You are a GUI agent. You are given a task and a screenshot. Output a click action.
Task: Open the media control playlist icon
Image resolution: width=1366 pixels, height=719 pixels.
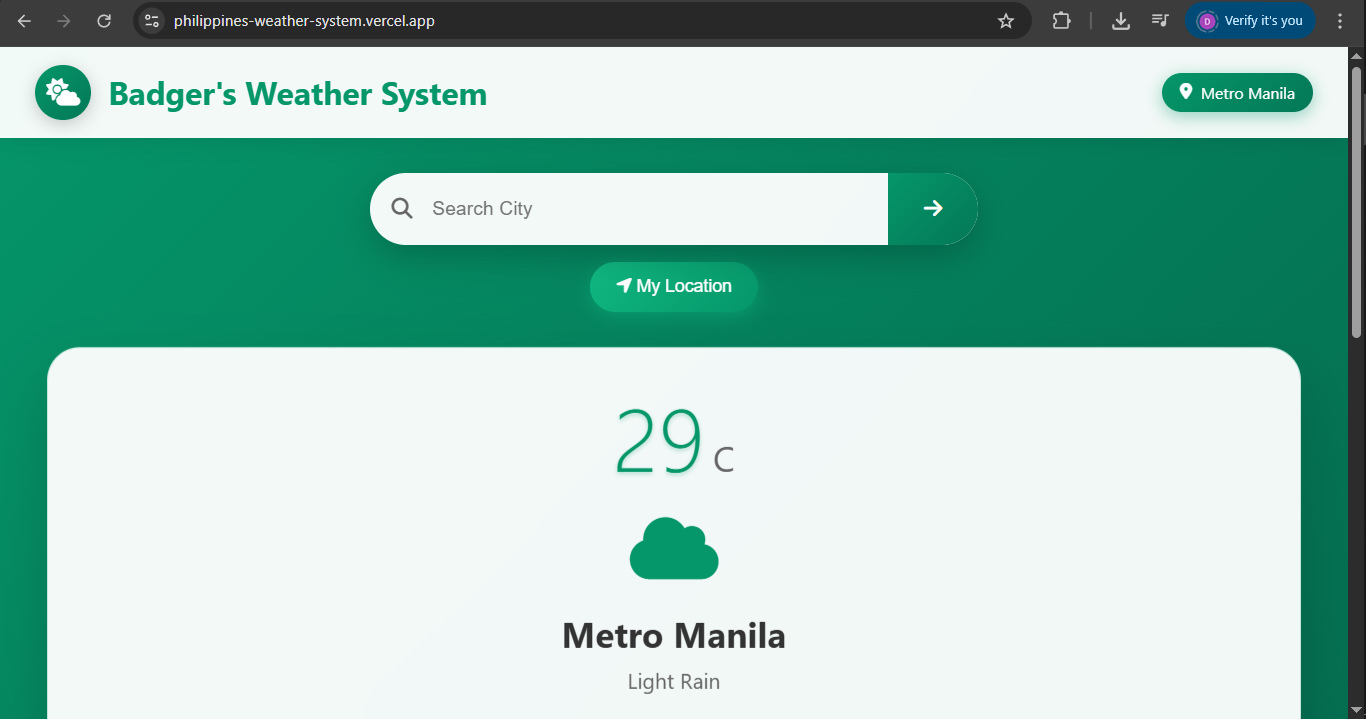tap(1160, 21)
